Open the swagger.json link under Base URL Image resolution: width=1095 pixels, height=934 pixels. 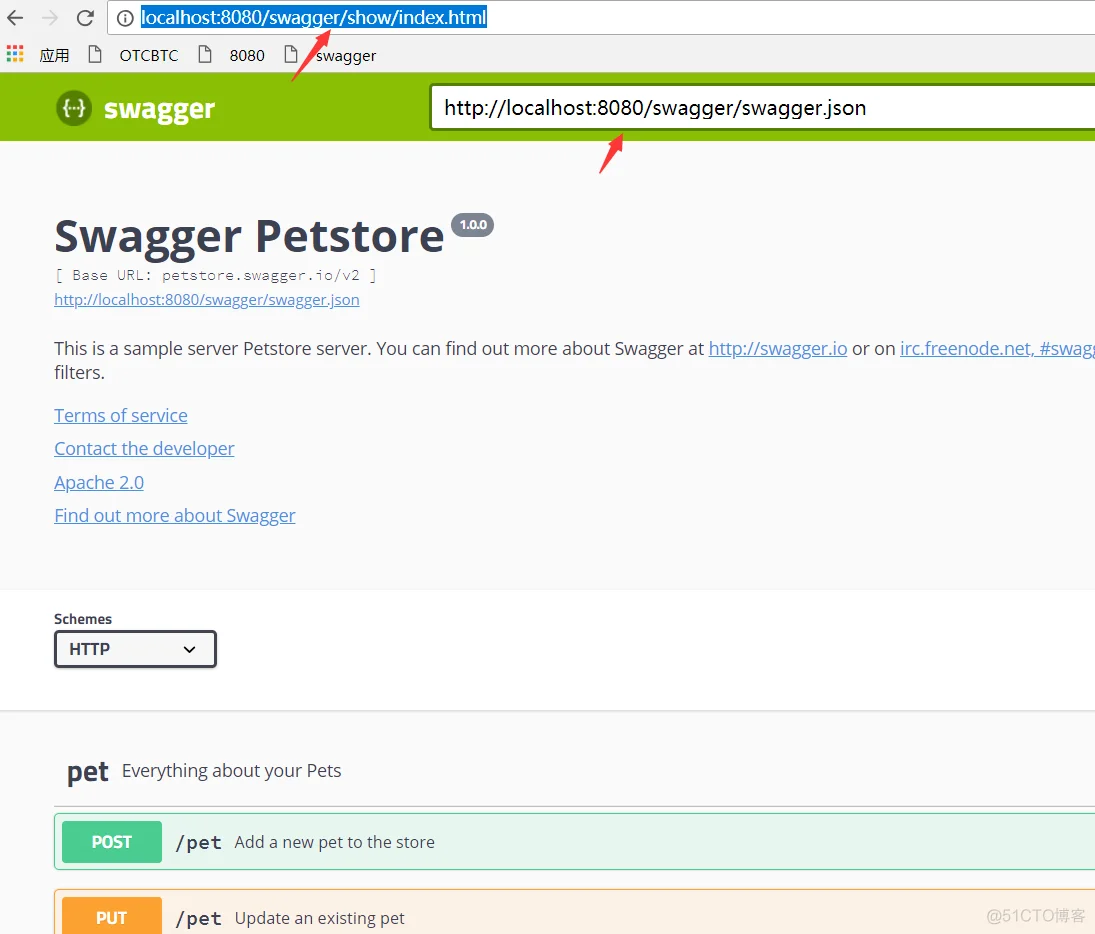[x=207, y=300]
